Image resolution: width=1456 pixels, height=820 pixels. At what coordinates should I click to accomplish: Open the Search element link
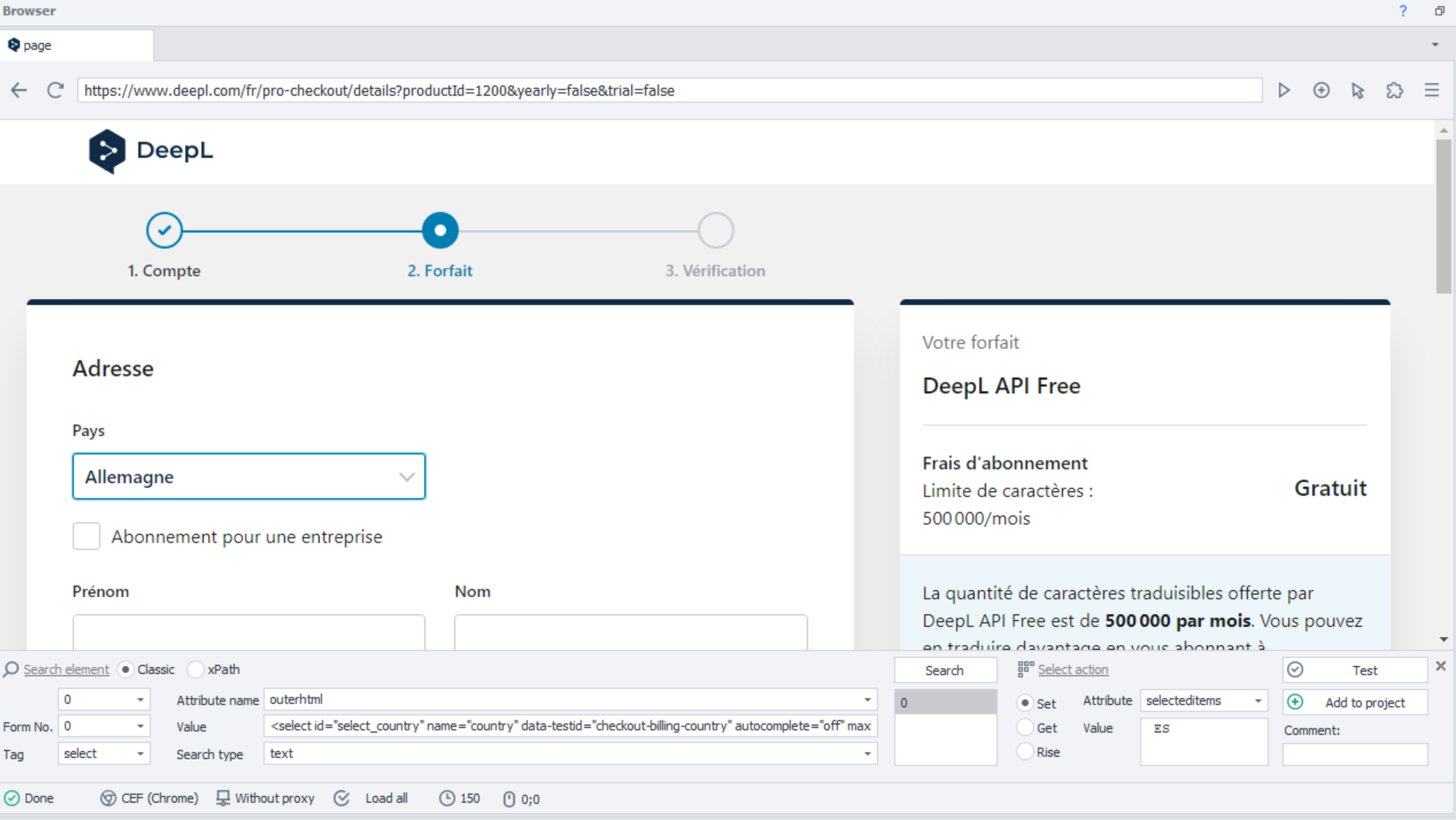(67, 669)
